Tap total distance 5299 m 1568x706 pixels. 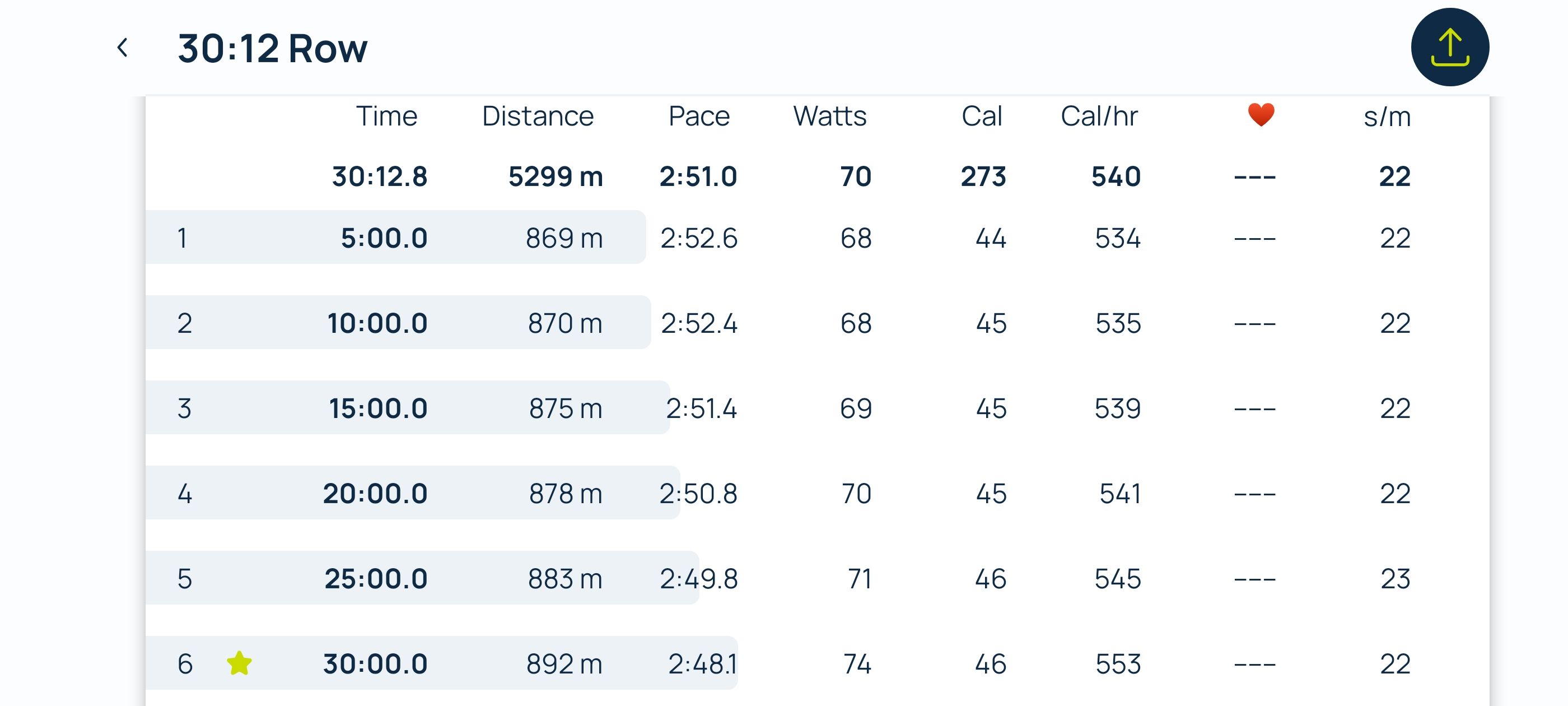point(555,176)
